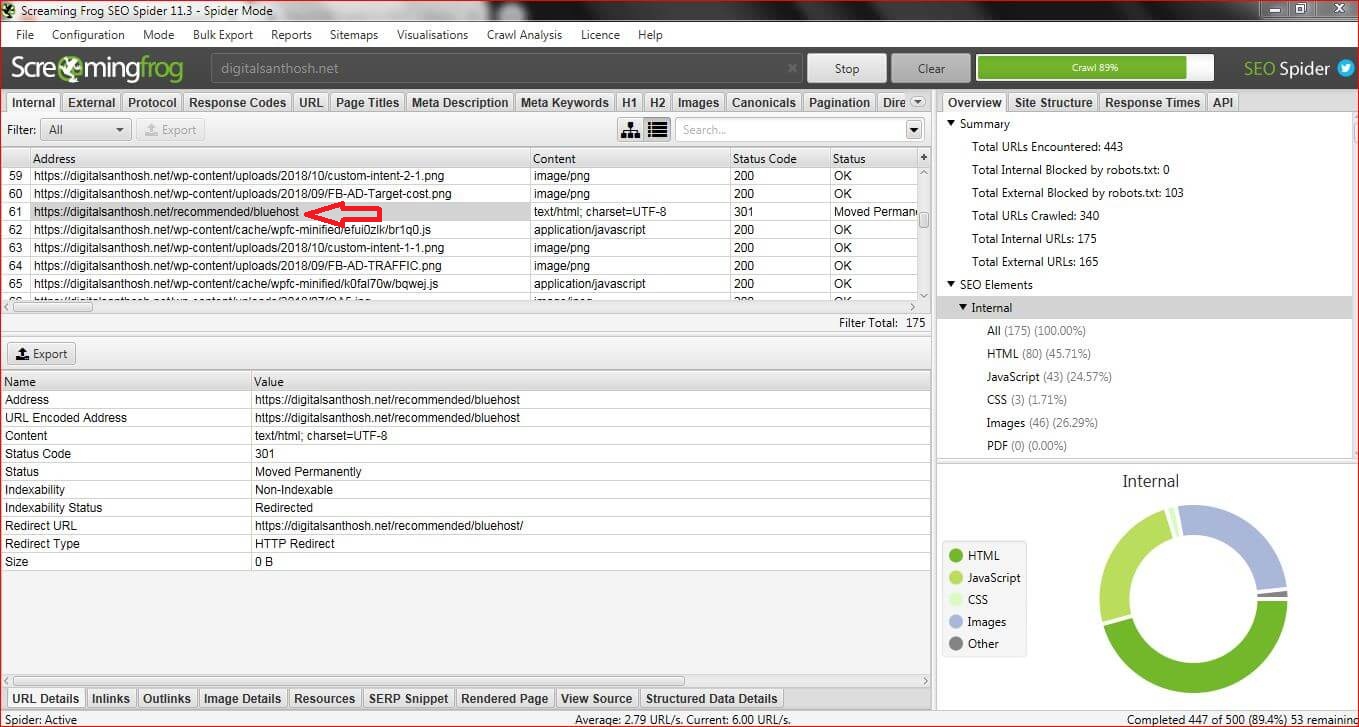The height and width of the screenshot is (727, 1359).
Task: Collapse the Internal section in the Overview tree
Action: pos(963,308)
